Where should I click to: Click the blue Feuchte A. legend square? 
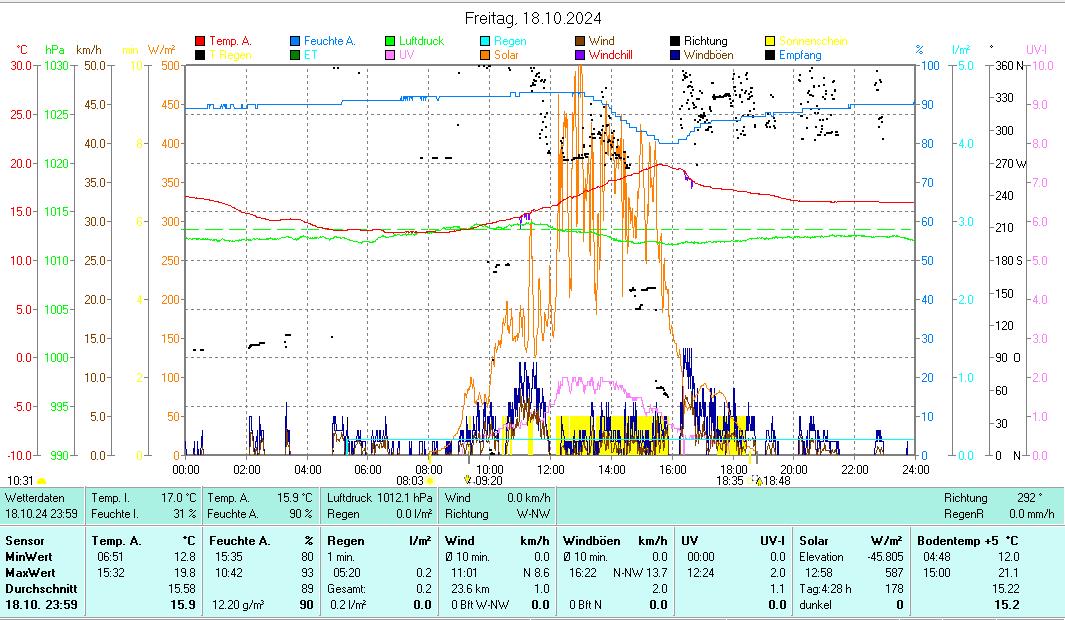(x=296, y=41)
